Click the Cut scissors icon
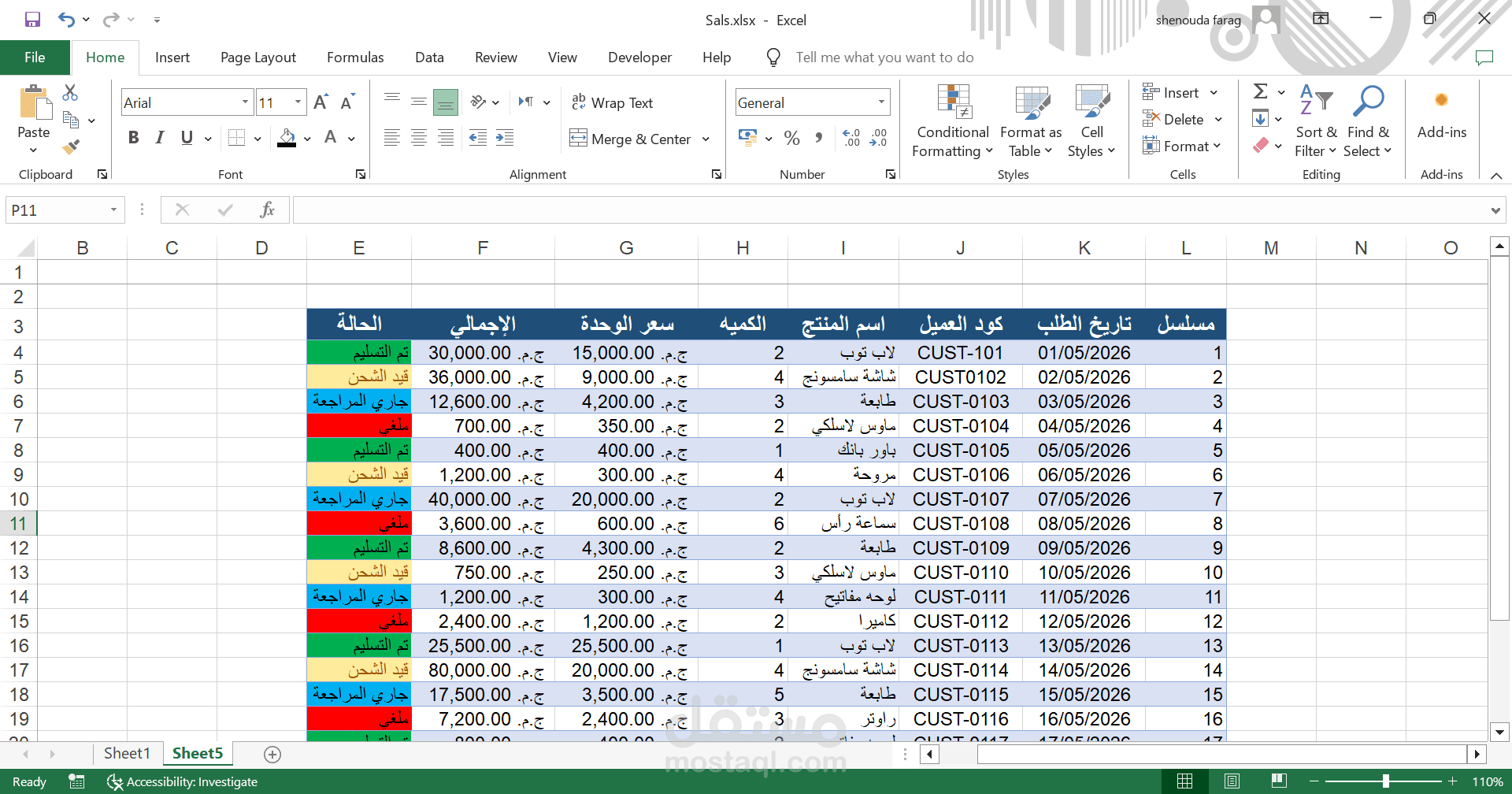The height and width of the screenshot is (794, 1512). pos(70,93)
